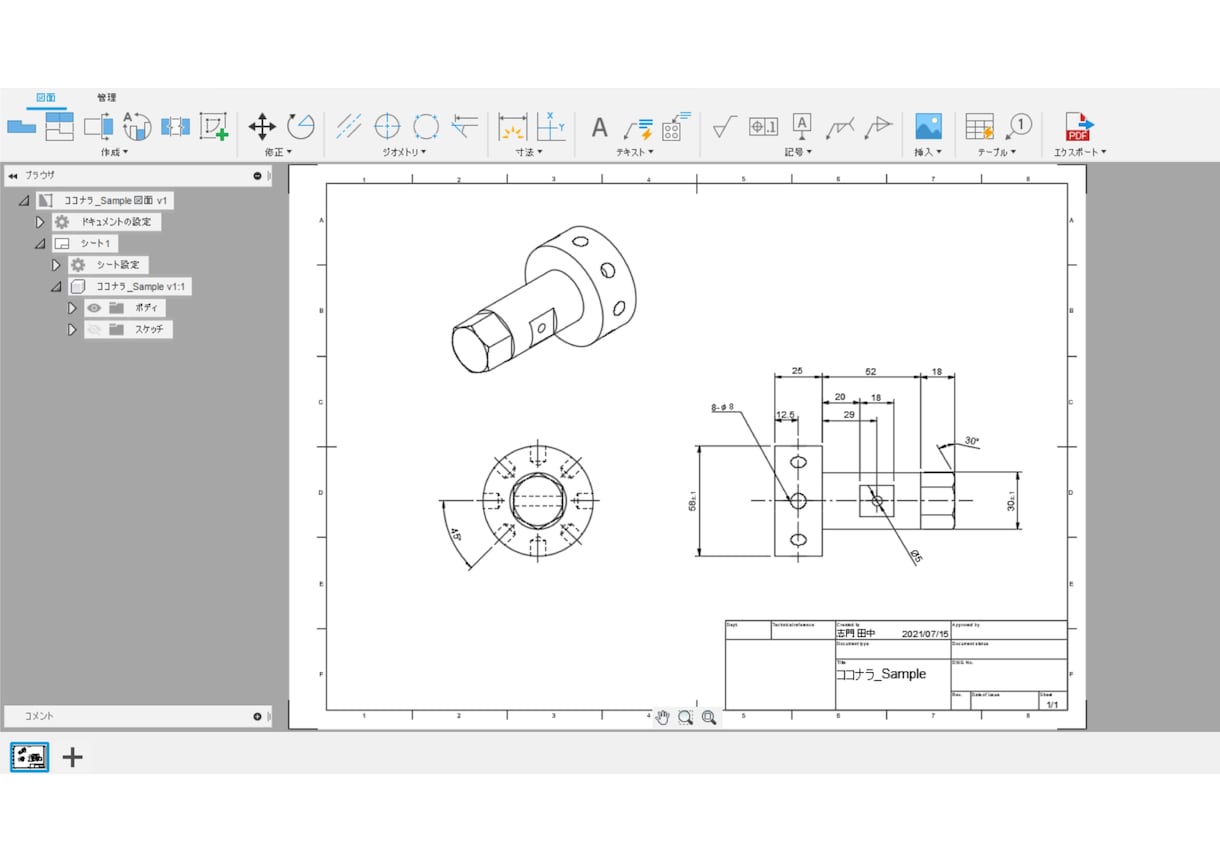This screenshot has width=1220, height=862.
Task: Select the Text tool (letter A)
Action: pos(599,127)
